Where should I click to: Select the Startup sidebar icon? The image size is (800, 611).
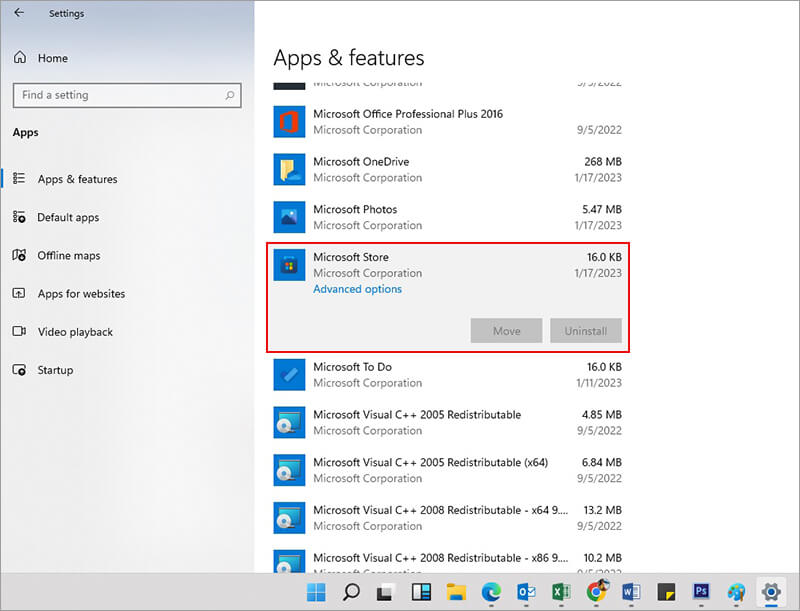19,370
